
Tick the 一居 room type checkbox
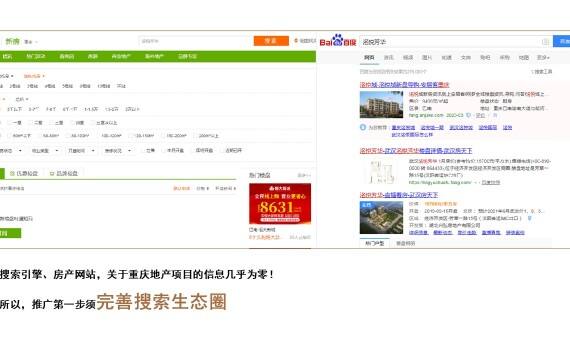pos(10,123)
